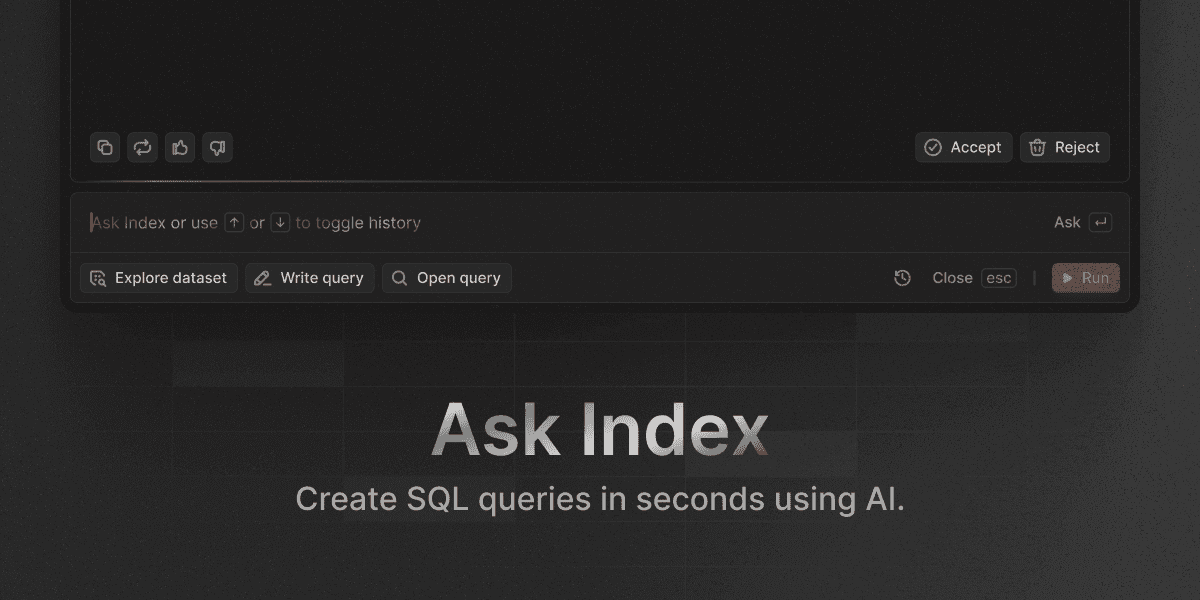Copy the AI response to clipboard
1200x600 pixels.
105,147
